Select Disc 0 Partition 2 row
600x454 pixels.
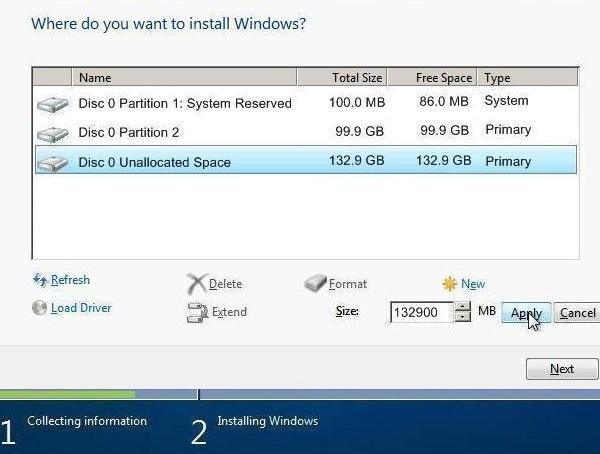(306, 132)
